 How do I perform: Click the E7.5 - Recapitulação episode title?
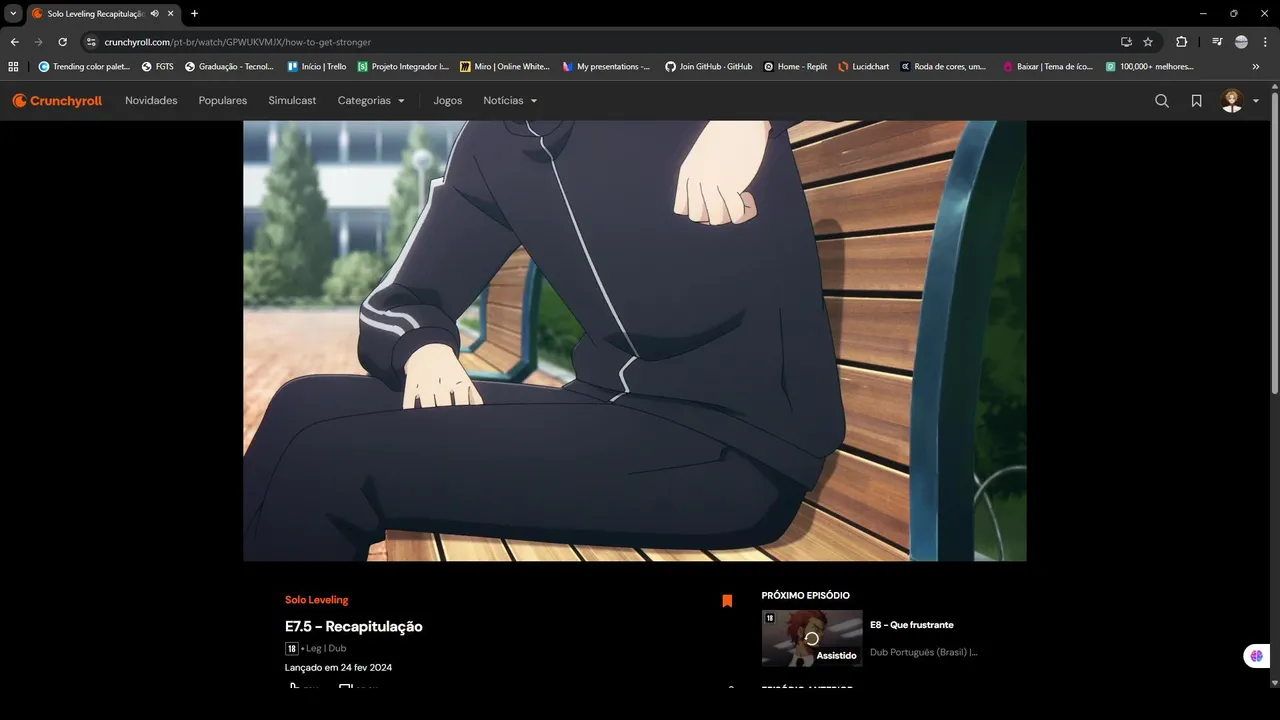(x=354, y=627)
